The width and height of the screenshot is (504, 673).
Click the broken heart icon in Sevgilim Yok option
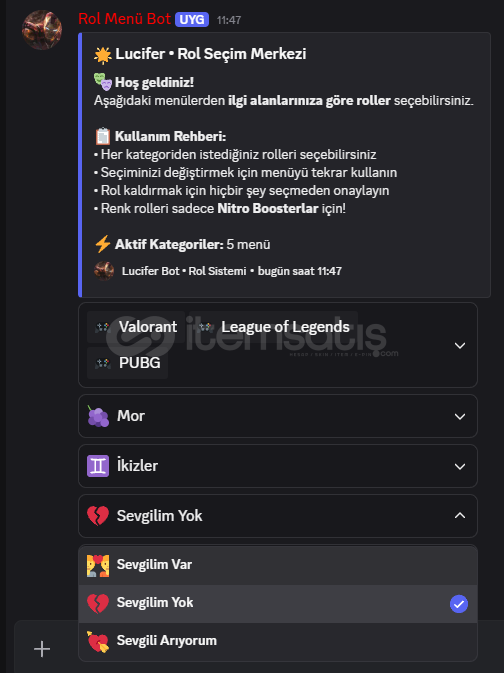98,603
